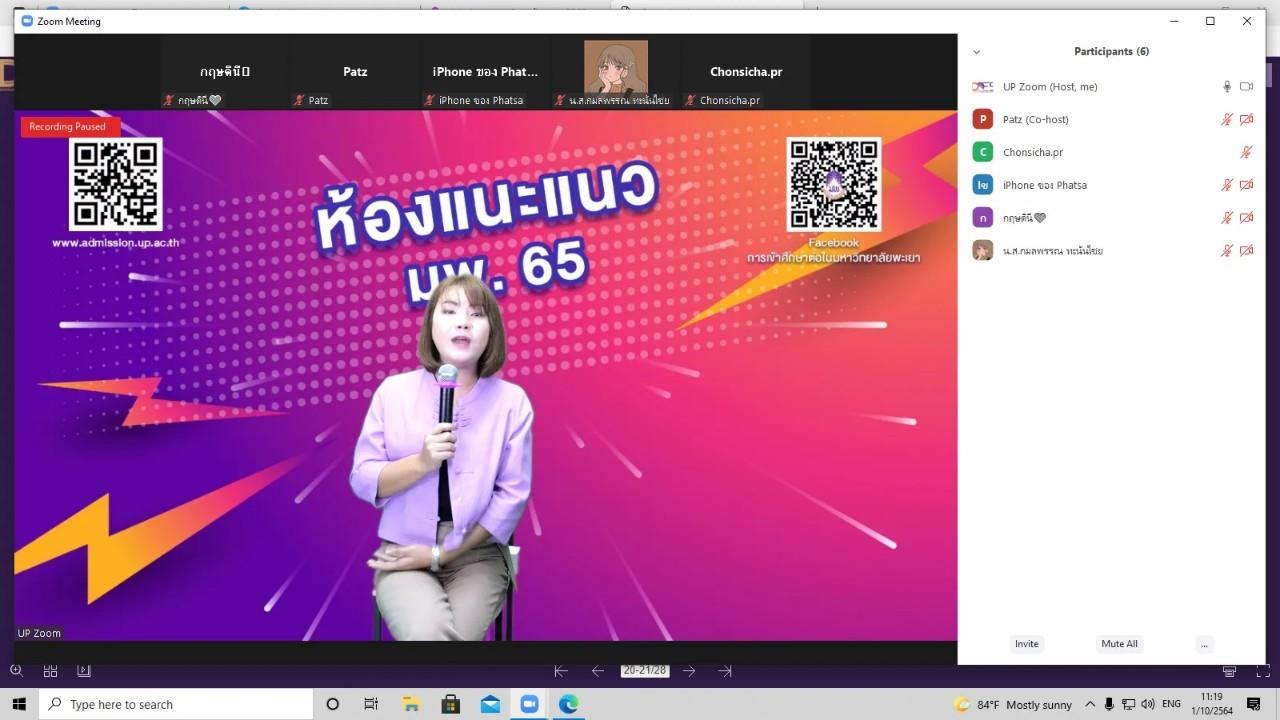Open Cortana circle icon on taskbar
1280x720 pixels.
(333, 704)
